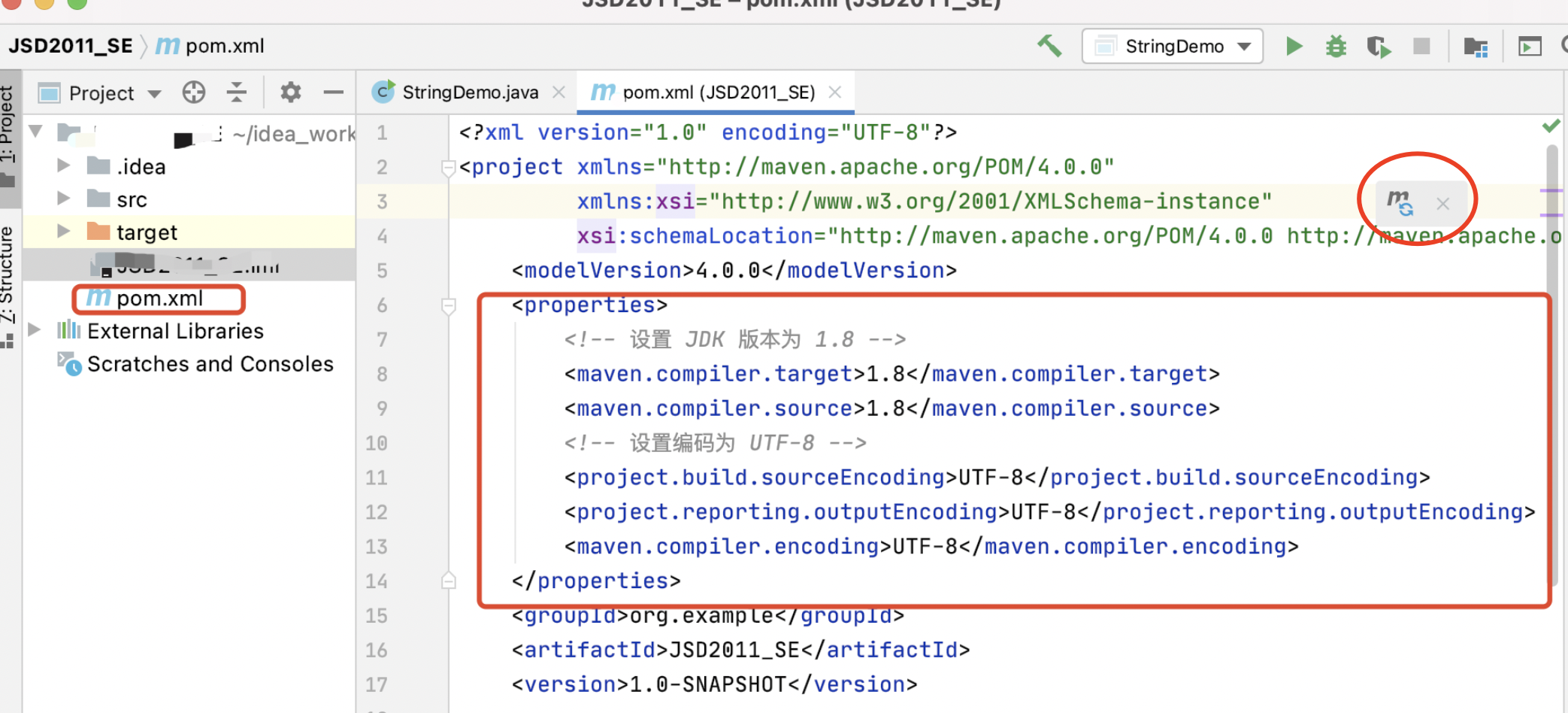Reload Maven changes via floating Maven icon

point(1400,201)
